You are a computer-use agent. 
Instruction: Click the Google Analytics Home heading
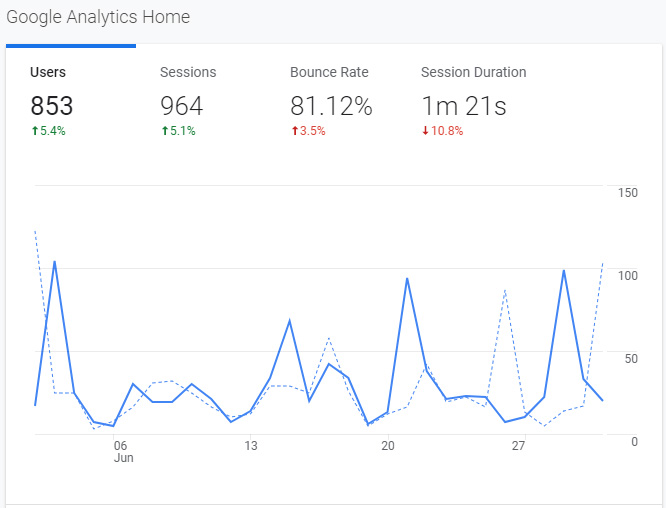click(x=98, y=17)
